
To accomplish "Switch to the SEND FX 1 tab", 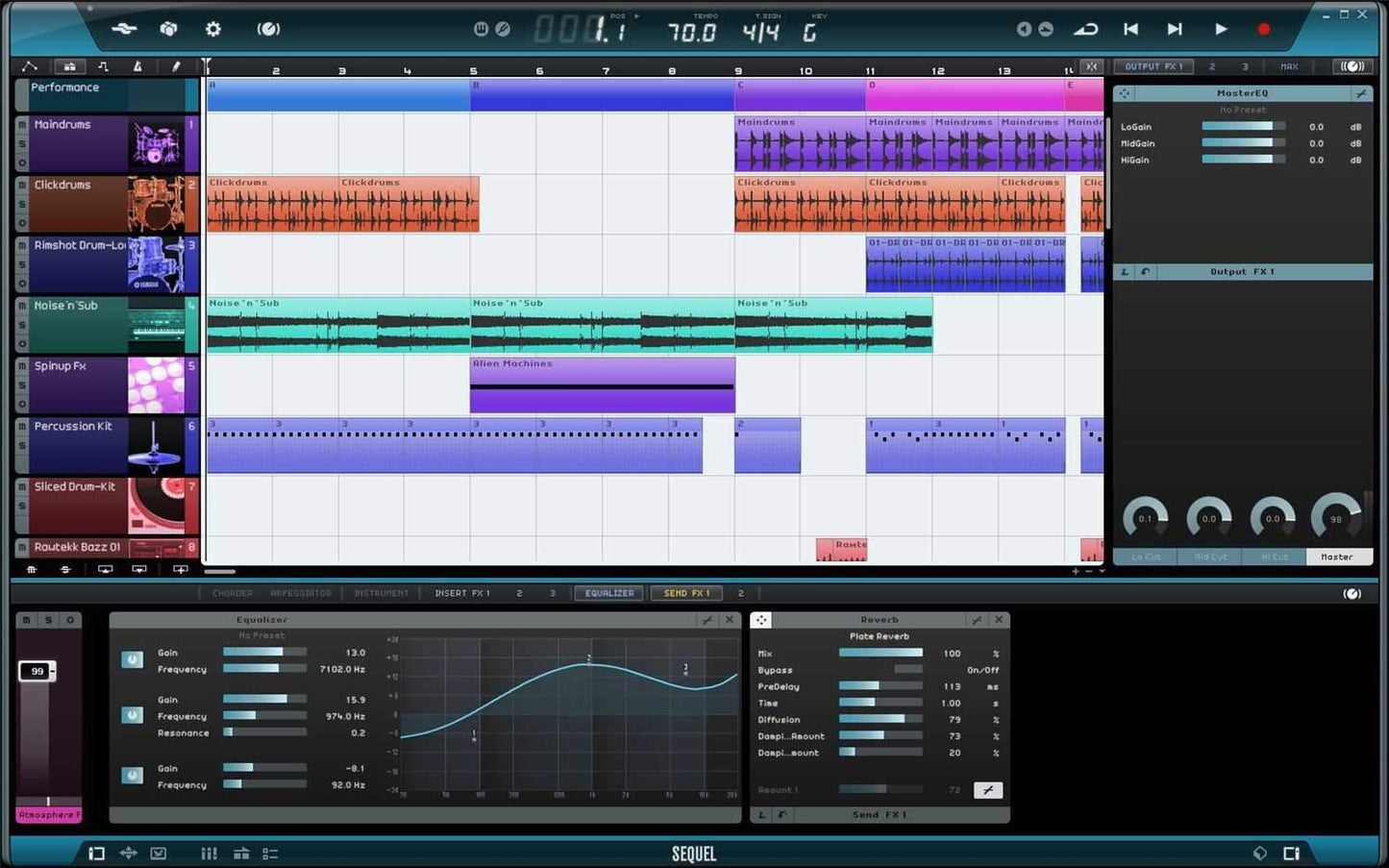I will point(686,593).
